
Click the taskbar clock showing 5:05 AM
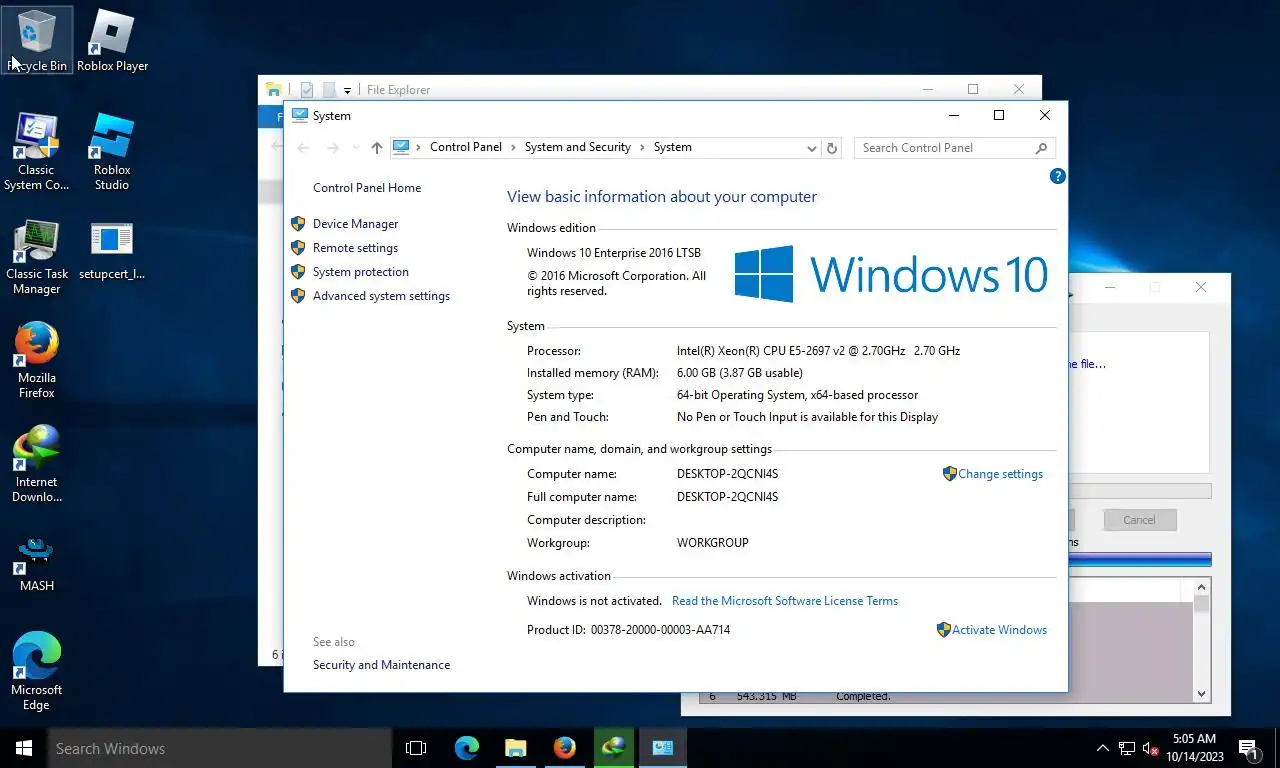click(x=1194, y=748)
